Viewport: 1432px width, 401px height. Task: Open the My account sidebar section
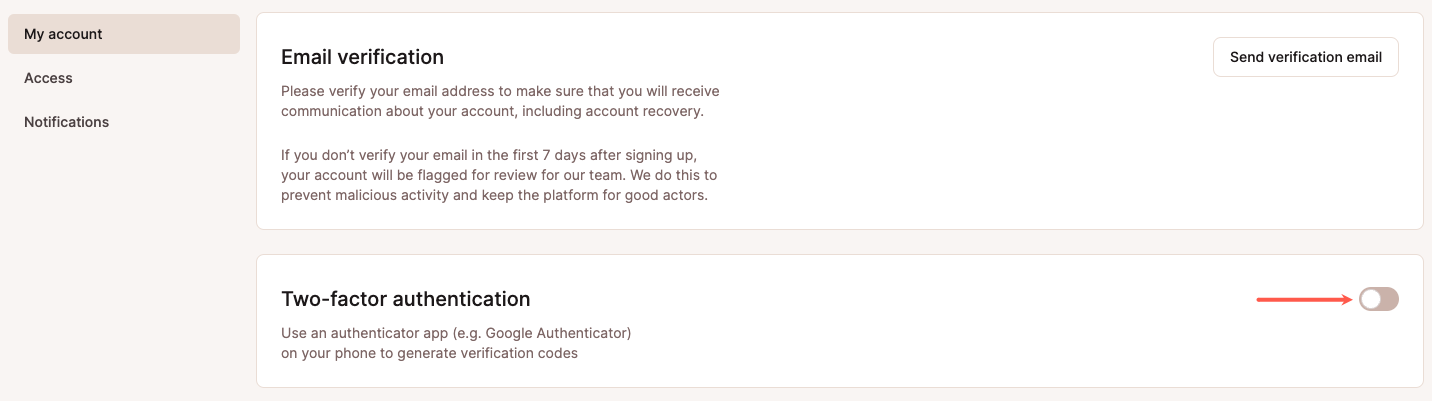[64, 34]
